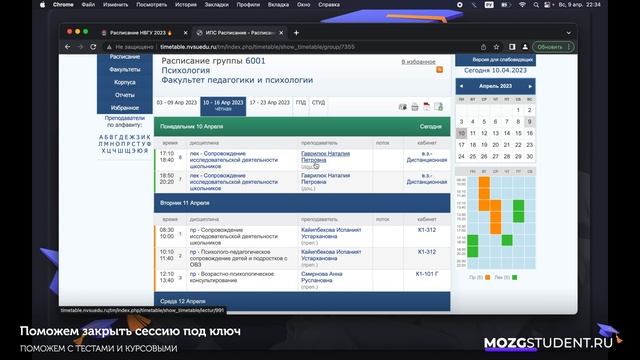The width and height of the screenshot is (640, 360).
Task: Click the Excel export icon
Action: (x=438, y=107)
